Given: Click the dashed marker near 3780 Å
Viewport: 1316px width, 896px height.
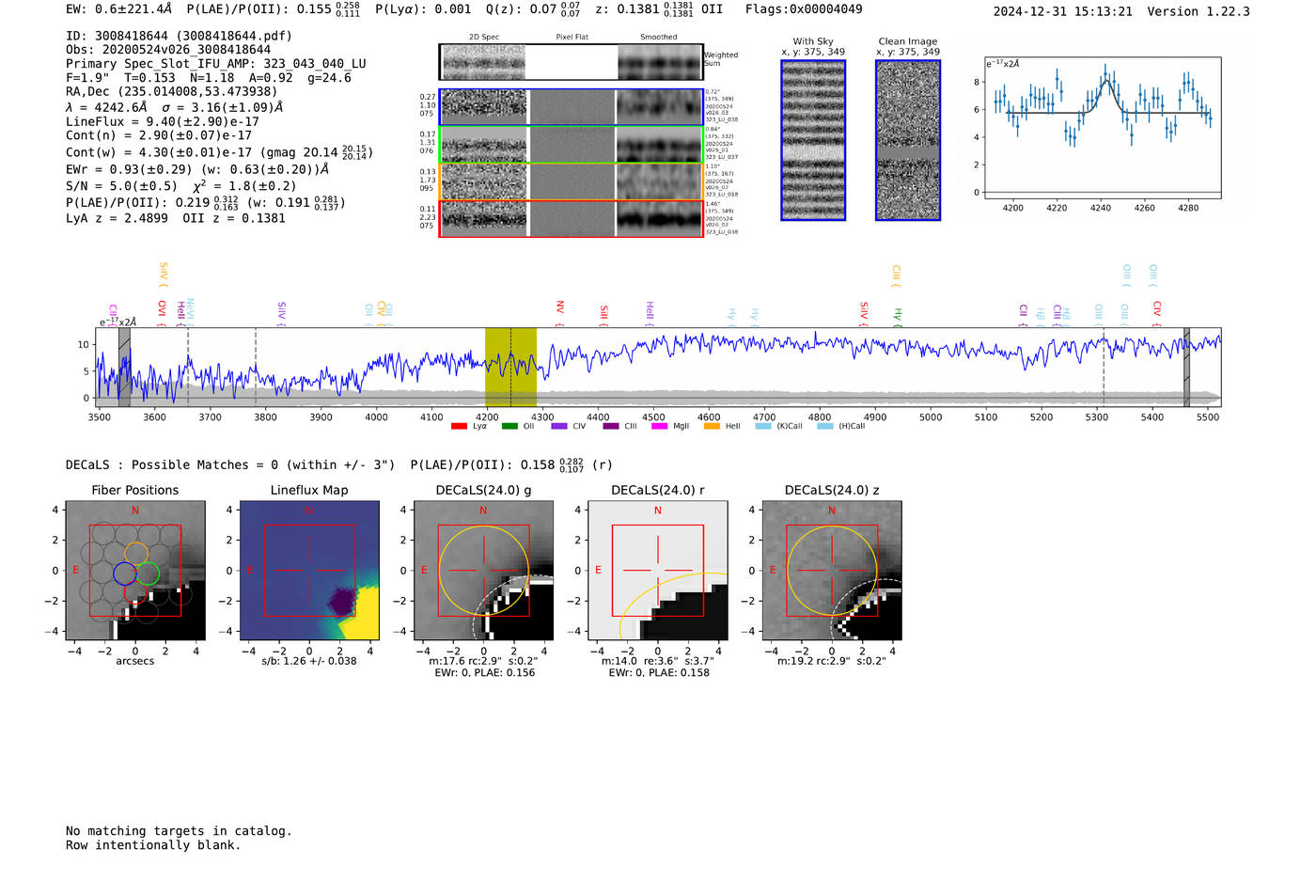Looking at the screenshot, I should tap(256, 367).
